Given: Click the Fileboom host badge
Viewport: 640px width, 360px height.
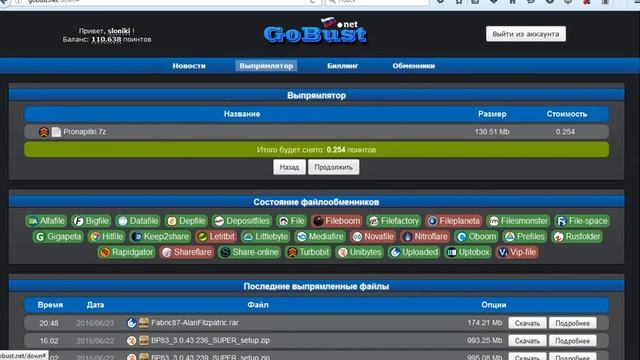Looking at the screenshot, I should (x=337, y=221).
